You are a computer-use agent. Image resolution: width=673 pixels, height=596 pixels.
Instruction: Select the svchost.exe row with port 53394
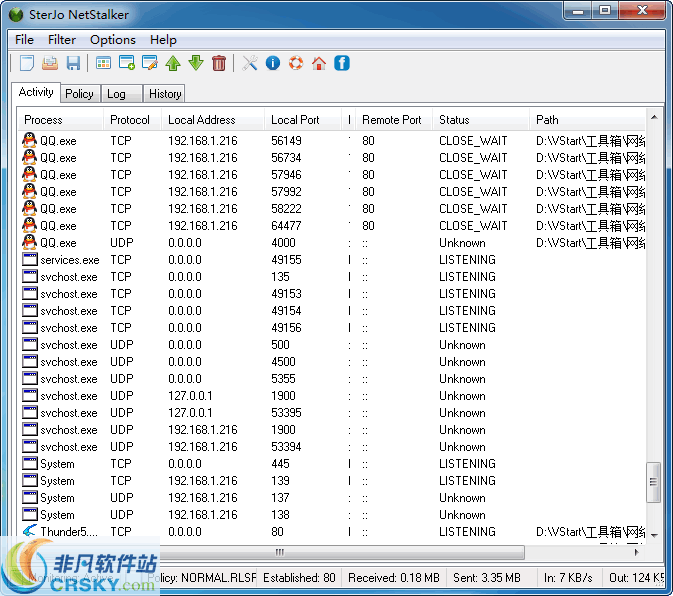tap(332, 446)
